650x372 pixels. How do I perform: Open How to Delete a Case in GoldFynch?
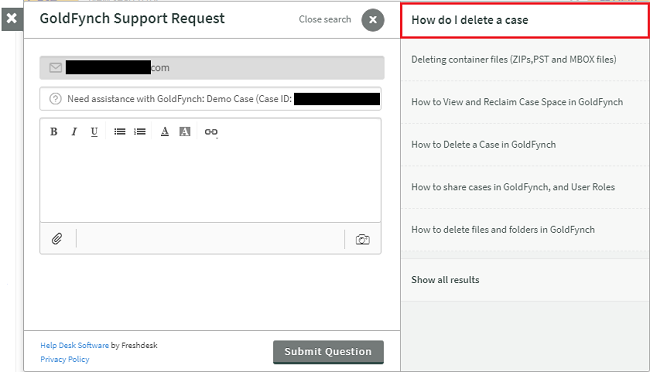(525, 145)
